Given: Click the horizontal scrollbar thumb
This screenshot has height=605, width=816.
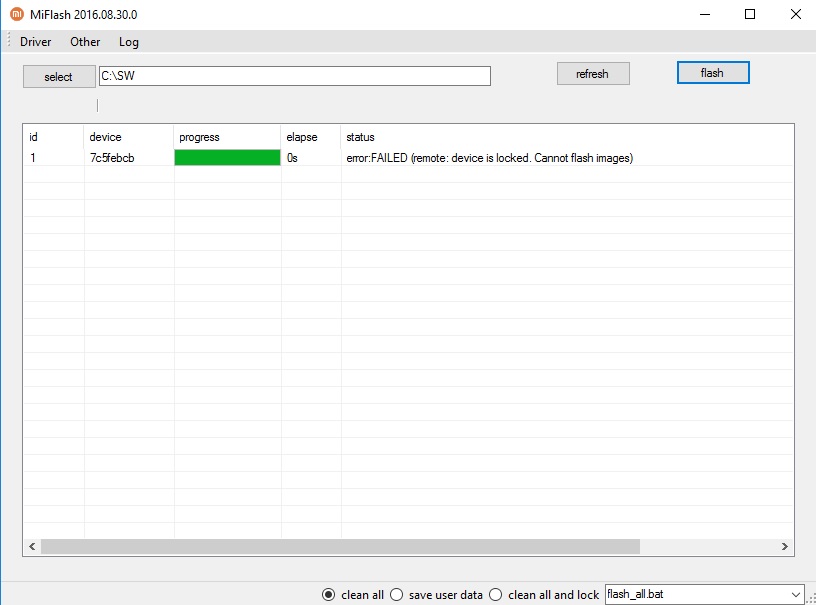Looking at the screenshot, I should coord(340,546).
